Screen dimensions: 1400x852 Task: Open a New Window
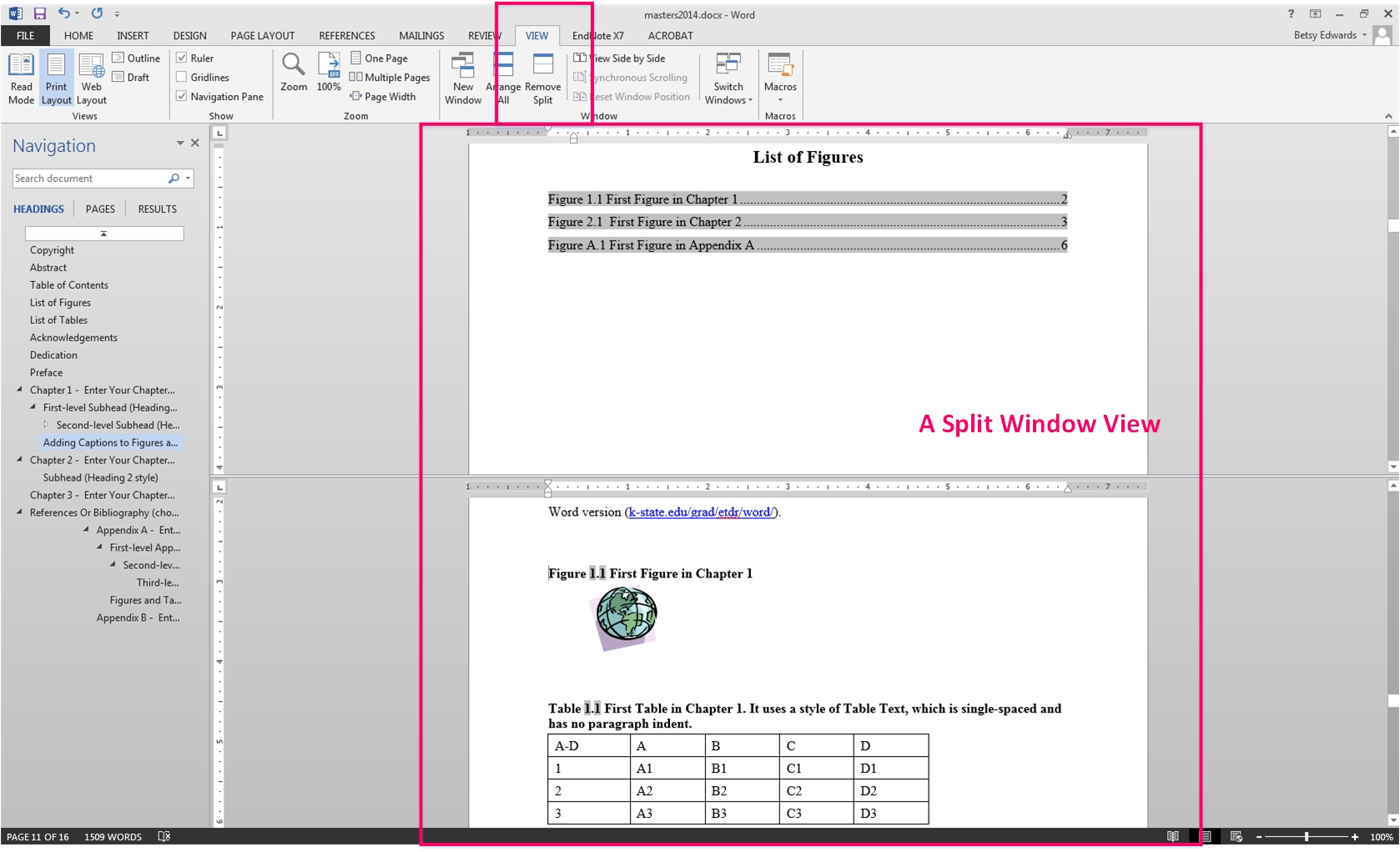coord(463,77)
